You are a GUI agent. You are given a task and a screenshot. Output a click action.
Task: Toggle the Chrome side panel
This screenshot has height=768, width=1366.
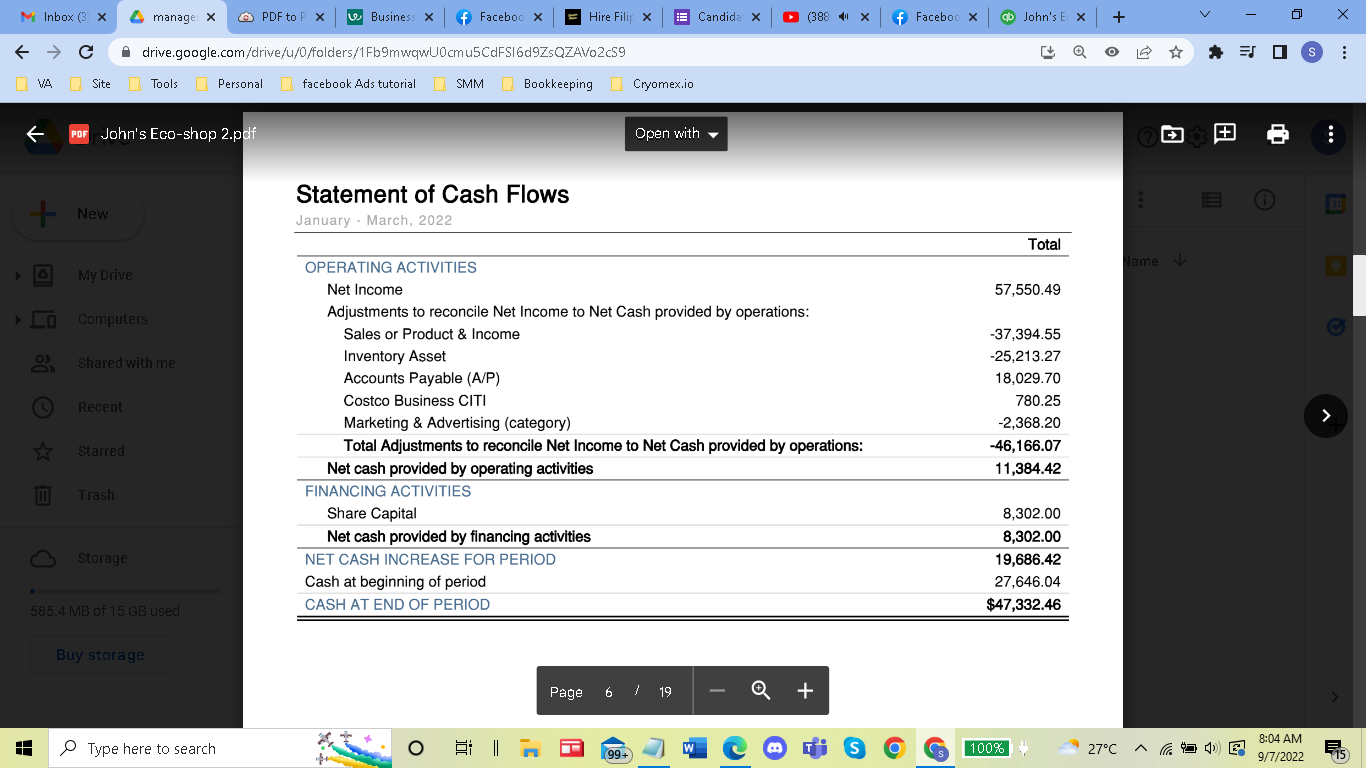1280,52
